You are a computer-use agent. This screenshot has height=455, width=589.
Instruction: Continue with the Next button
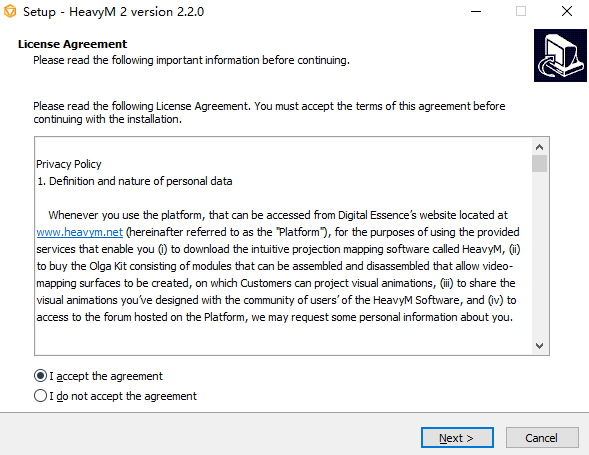pos(457,438)
